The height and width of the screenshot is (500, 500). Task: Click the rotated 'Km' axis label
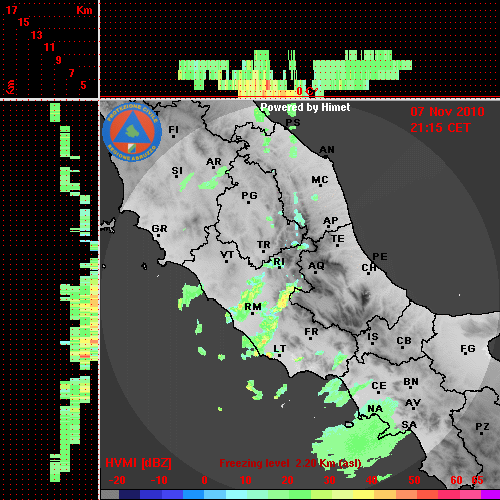pos(11,87)
